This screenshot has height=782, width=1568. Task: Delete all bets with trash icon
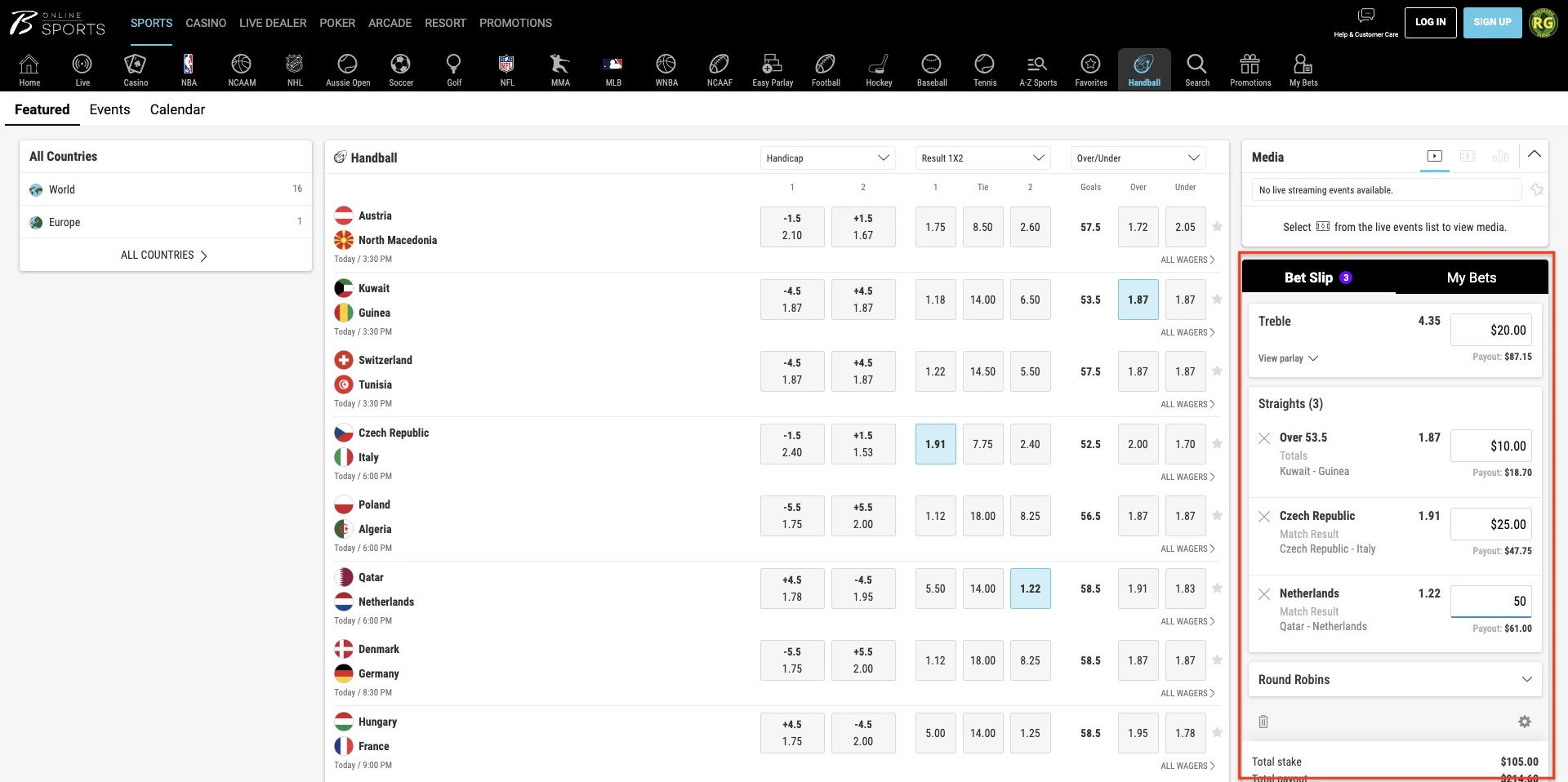(1263, 722)
